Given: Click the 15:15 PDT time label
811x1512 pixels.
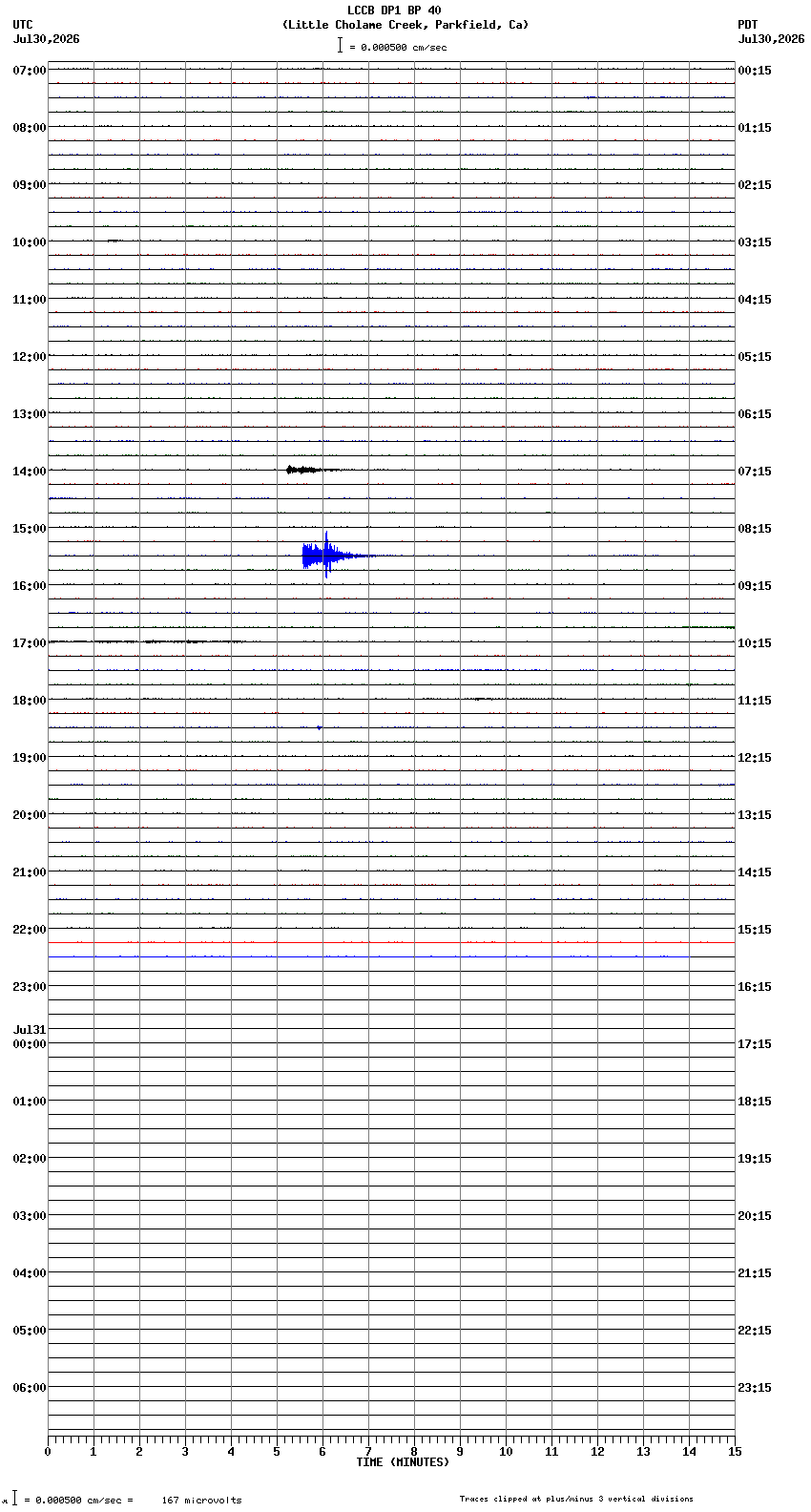Looking at the screenshot, I should [755, 930].
